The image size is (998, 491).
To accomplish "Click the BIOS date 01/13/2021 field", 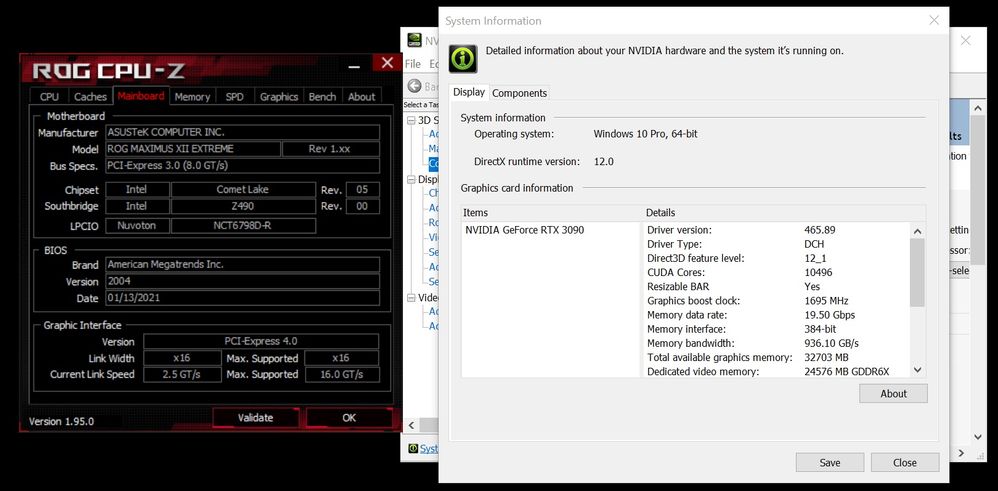I will pyautogui.click(x=242, y=298).
